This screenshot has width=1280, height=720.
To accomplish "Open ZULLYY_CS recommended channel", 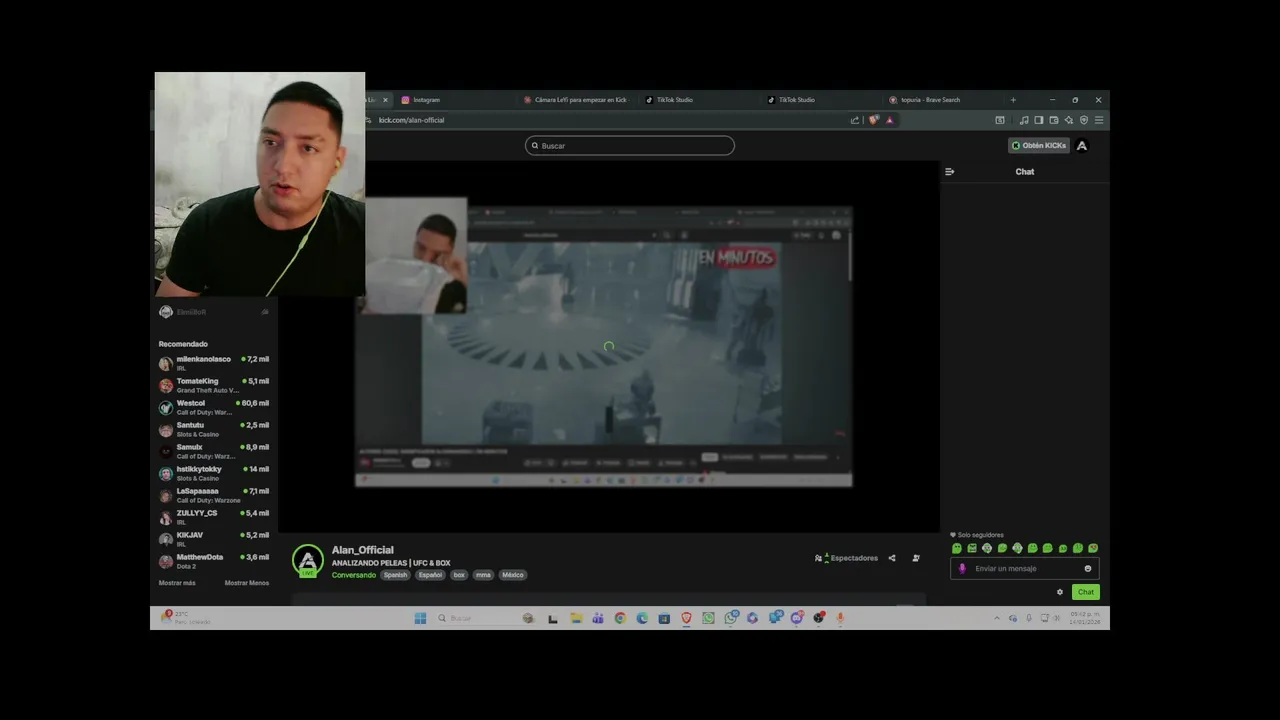I will tap(214, 517).
